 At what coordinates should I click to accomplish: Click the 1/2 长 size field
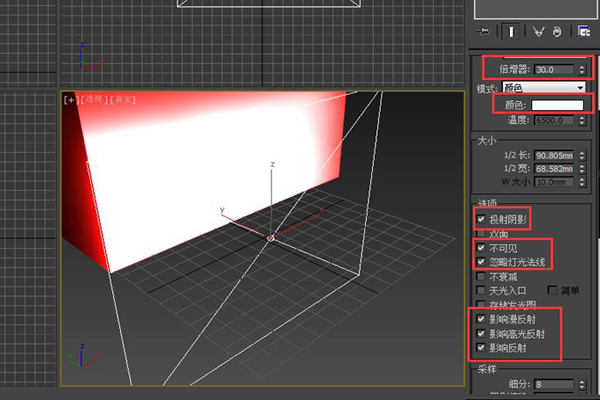click(x=554, y=156)
